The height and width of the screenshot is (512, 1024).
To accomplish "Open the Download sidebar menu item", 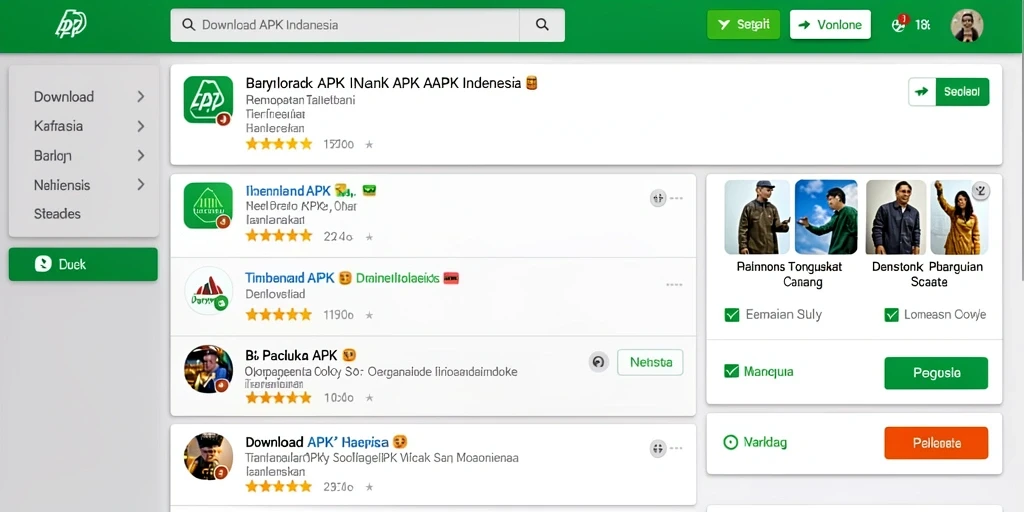I will pos(64,97).
